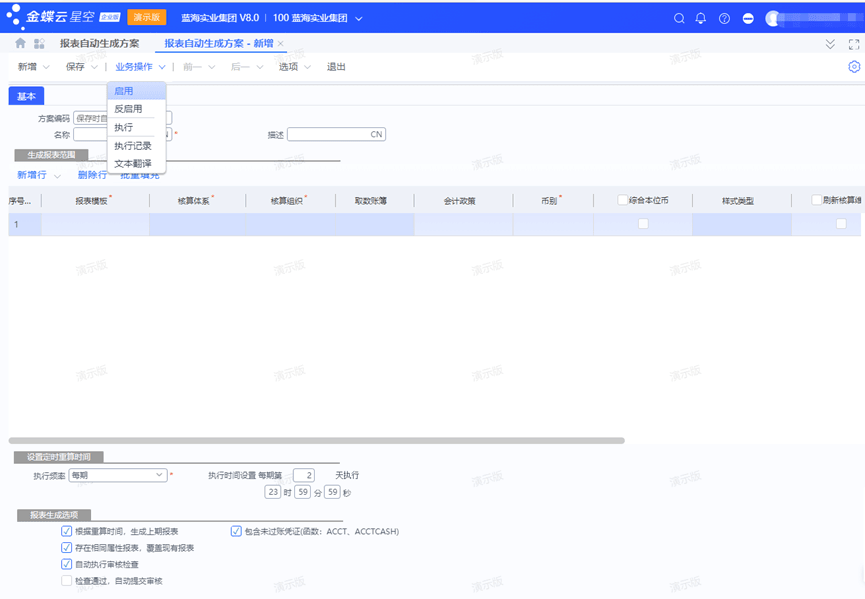Click the settings gear below the toolbar
This screenshot has width=865, height=599.
point(855,67)
